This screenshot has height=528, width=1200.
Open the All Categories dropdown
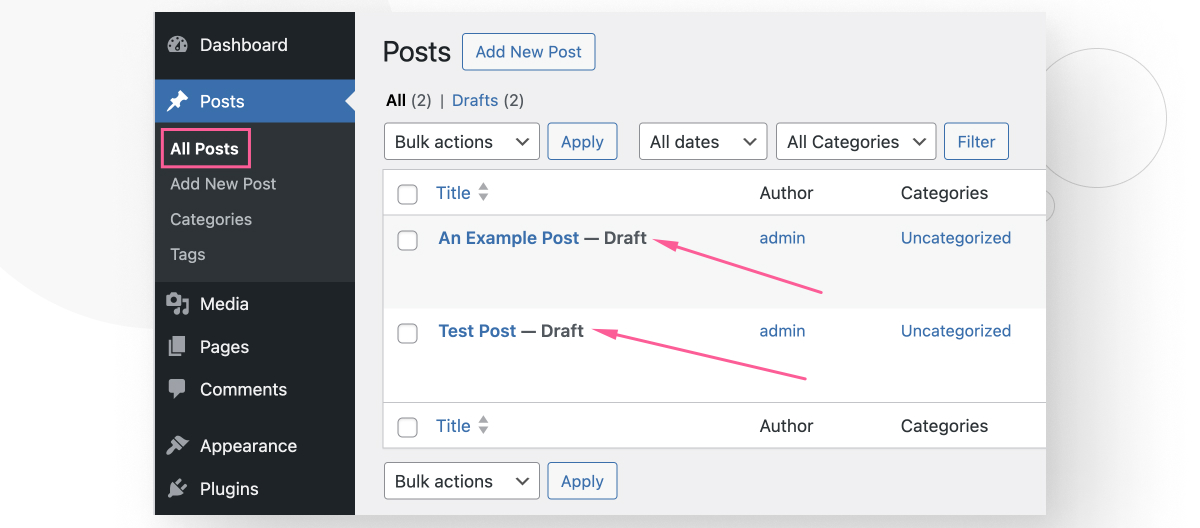click(x=856, y=142)
